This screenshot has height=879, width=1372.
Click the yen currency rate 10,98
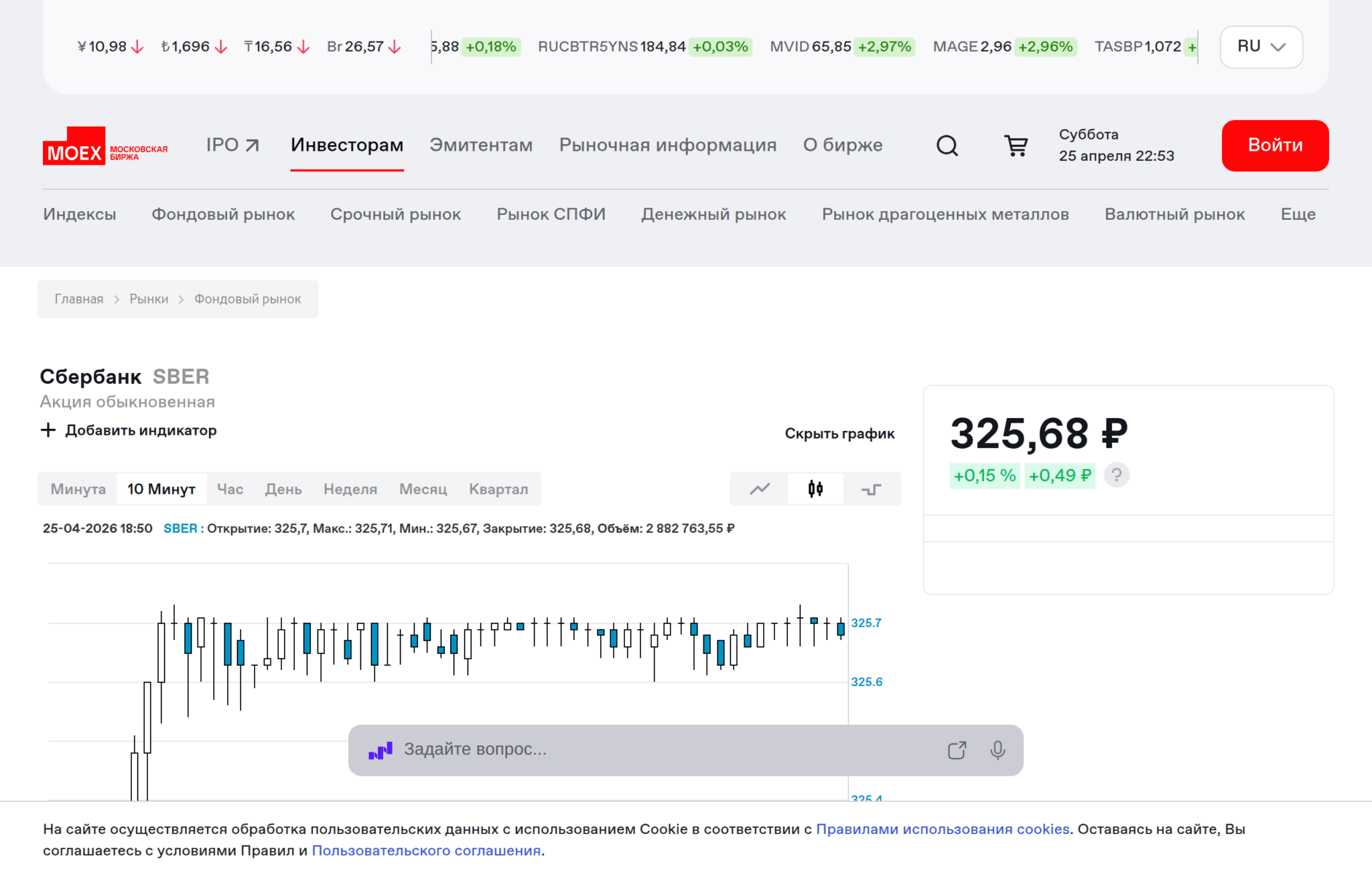point(111,47)
